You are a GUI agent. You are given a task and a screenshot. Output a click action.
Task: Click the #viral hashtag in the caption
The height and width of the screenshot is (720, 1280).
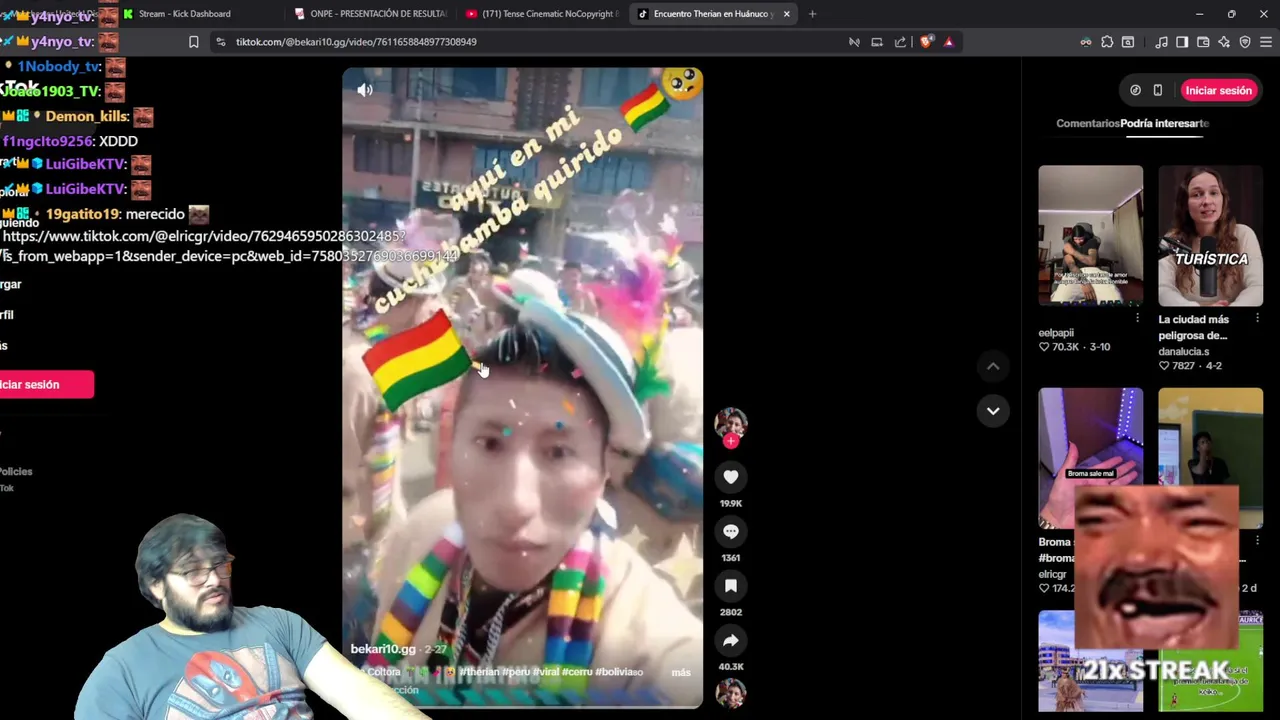(x=546, y=672)
